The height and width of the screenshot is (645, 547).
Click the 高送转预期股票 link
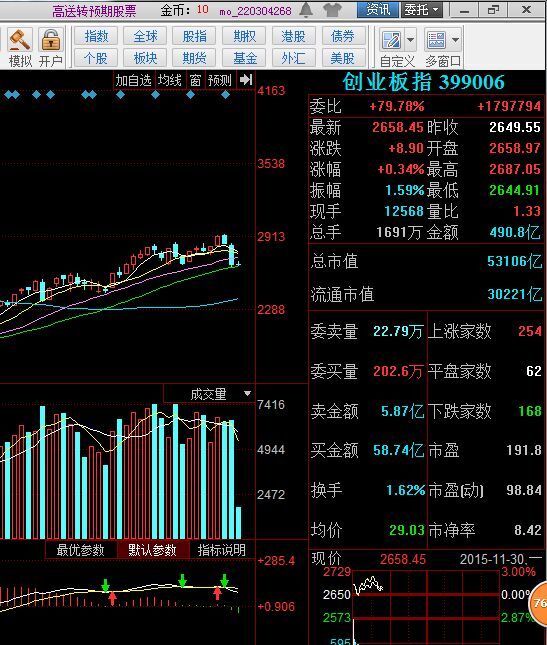tap(94, 11)
